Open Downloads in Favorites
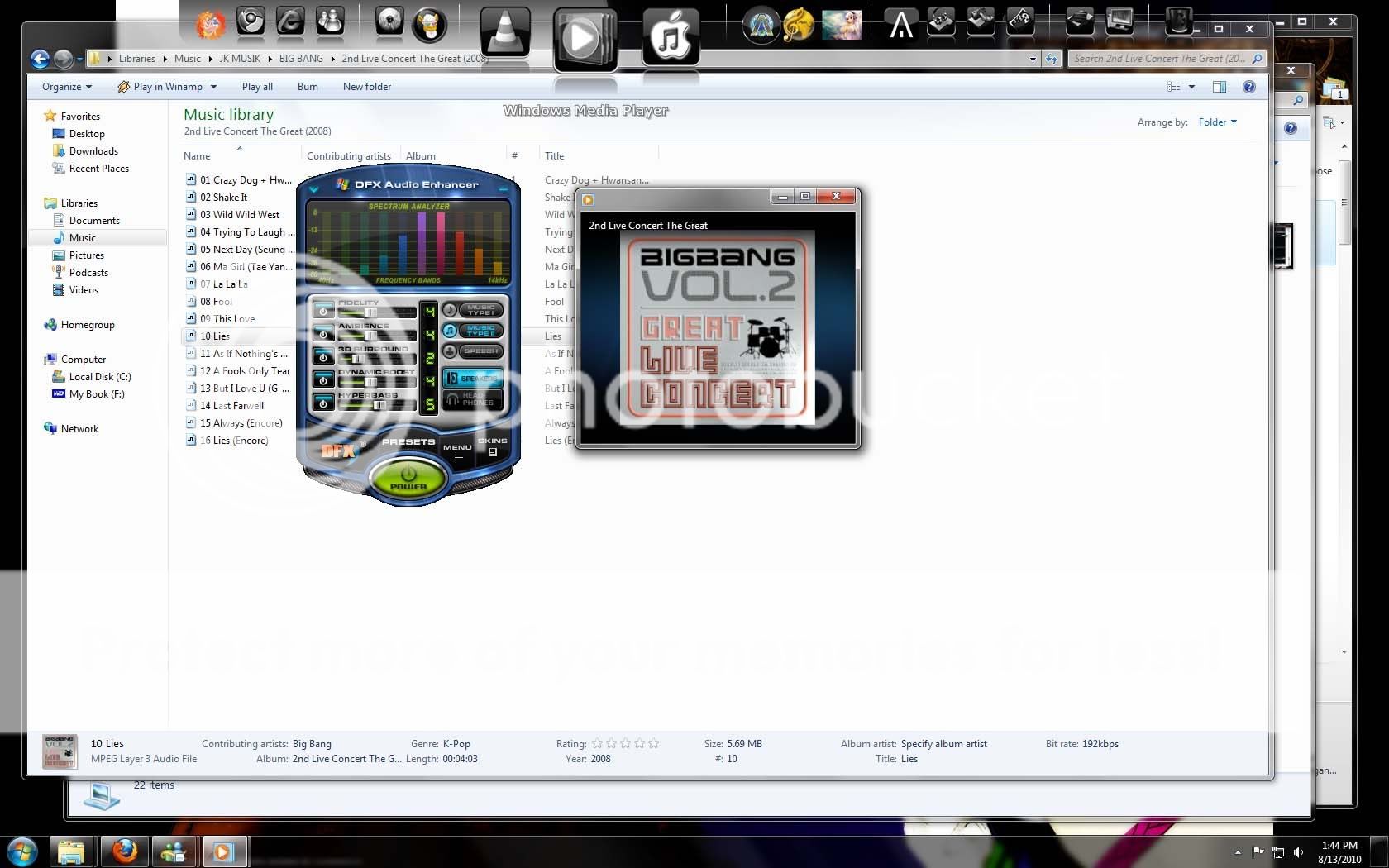1389x868 pixels. (93, 151)
